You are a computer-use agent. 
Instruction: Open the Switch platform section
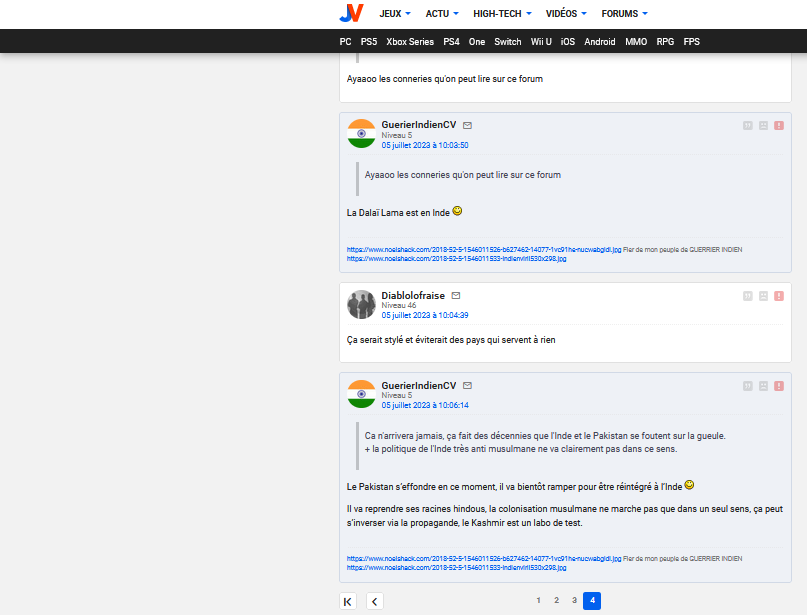(507, 42)
